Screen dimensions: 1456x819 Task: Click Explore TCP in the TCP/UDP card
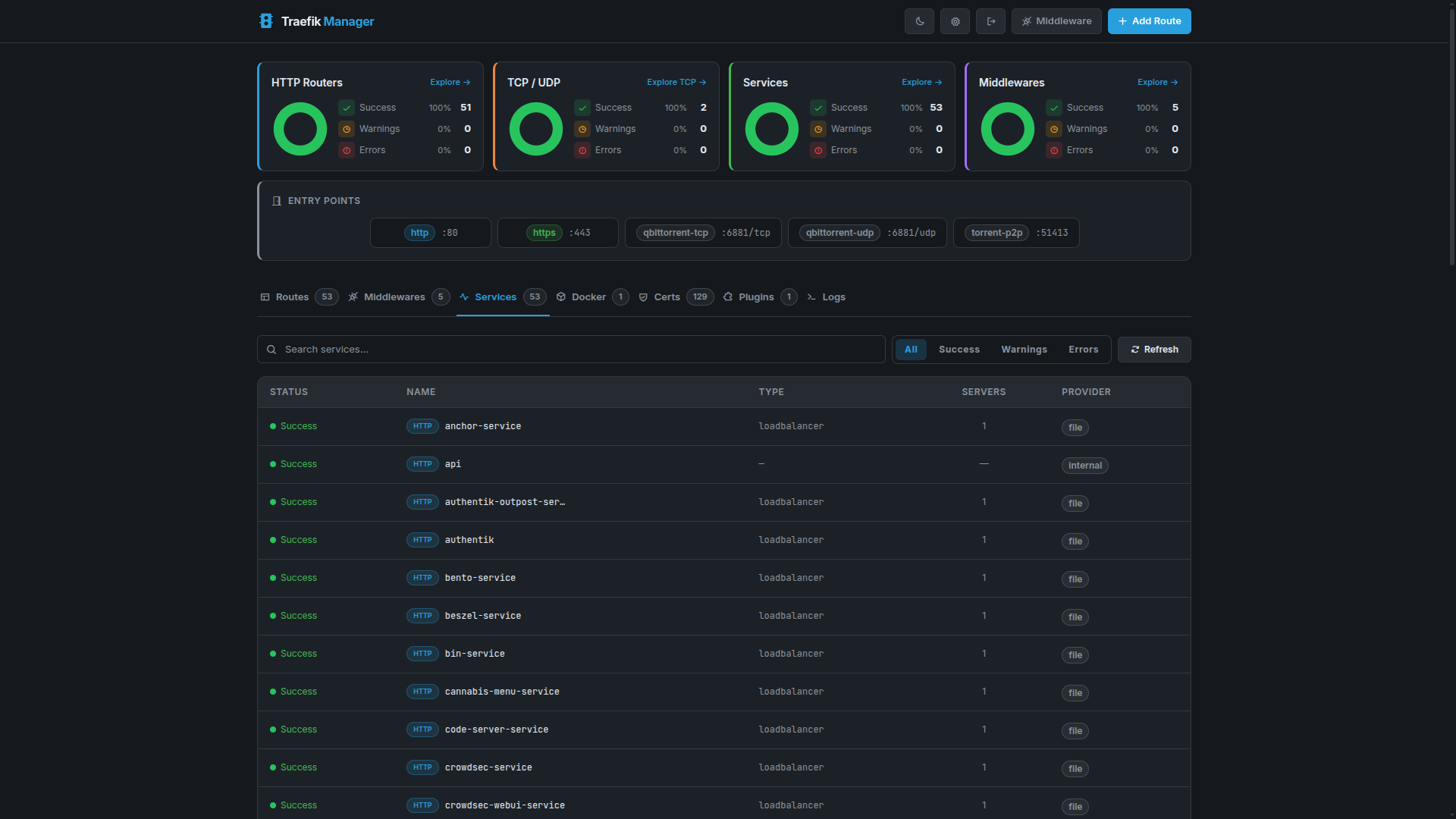(x=676, y=82)
